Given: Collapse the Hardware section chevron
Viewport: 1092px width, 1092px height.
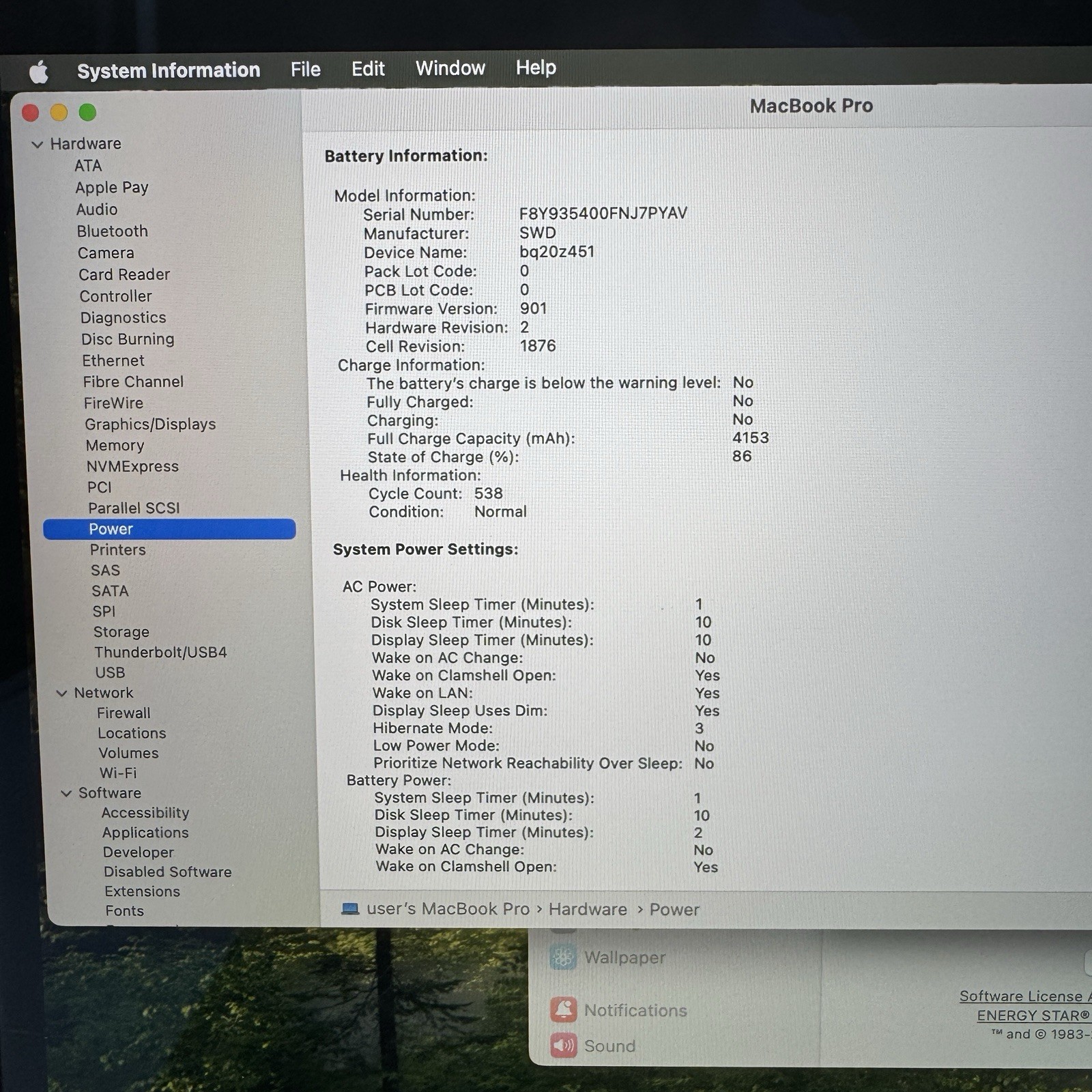Looking at the screenshot, I should click(x=38, y=144).
